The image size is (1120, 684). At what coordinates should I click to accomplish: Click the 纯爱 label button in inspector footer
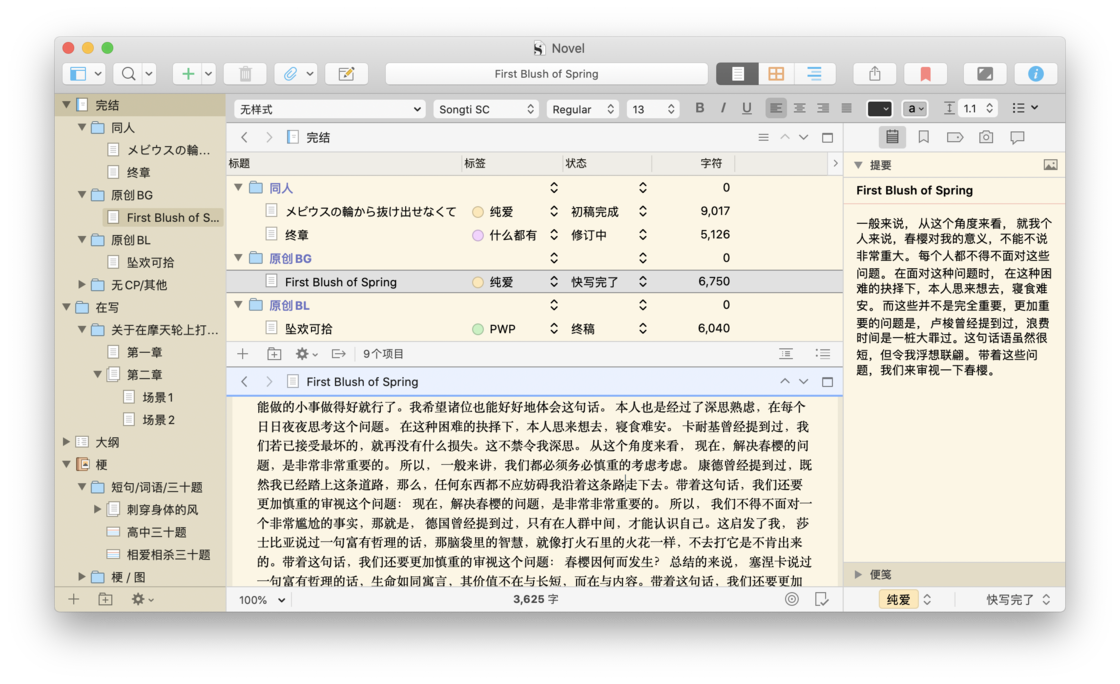898,599
